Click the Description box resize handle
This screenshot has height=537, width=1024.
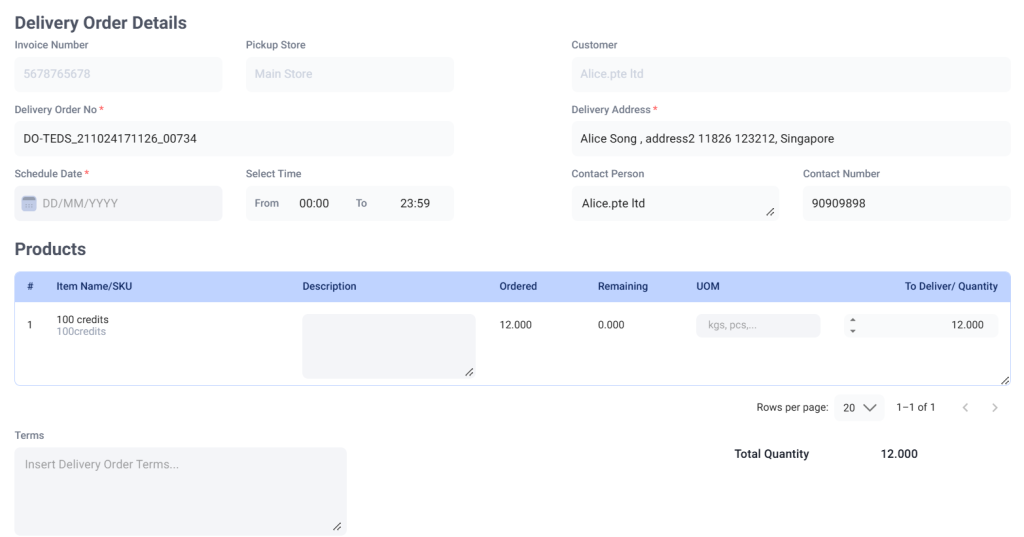point(469,372)
